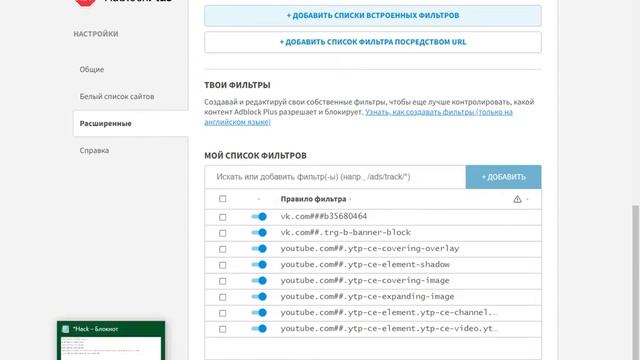
Task: Disable the vk.com###b35680464 filter toggle
Action: pos(259,217)
